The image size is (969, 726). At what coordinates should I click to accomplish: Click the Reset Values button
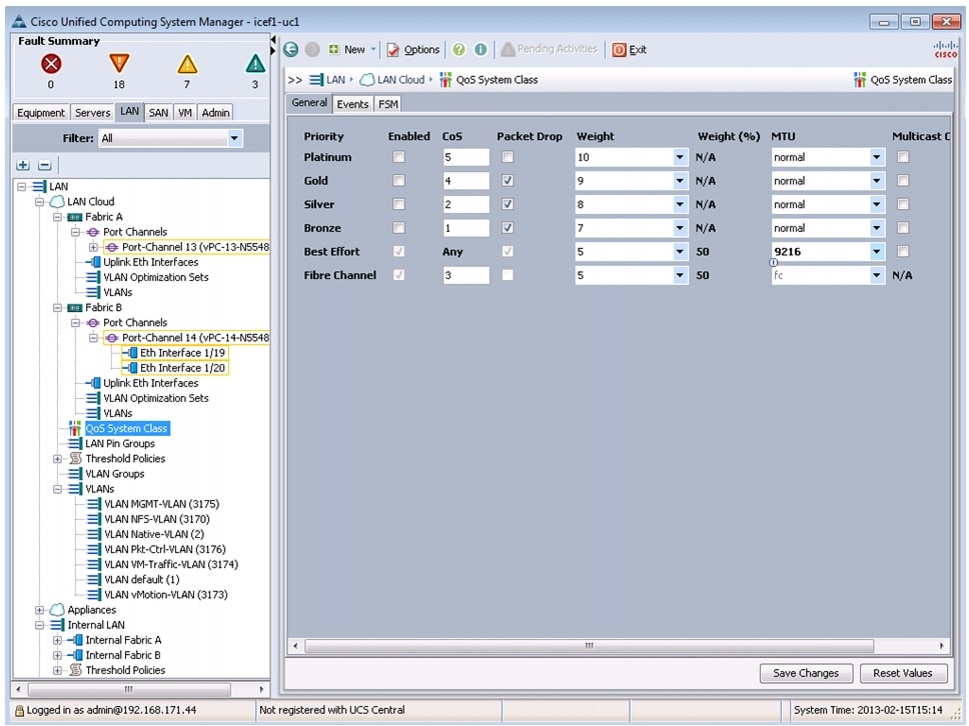[902, 673]
